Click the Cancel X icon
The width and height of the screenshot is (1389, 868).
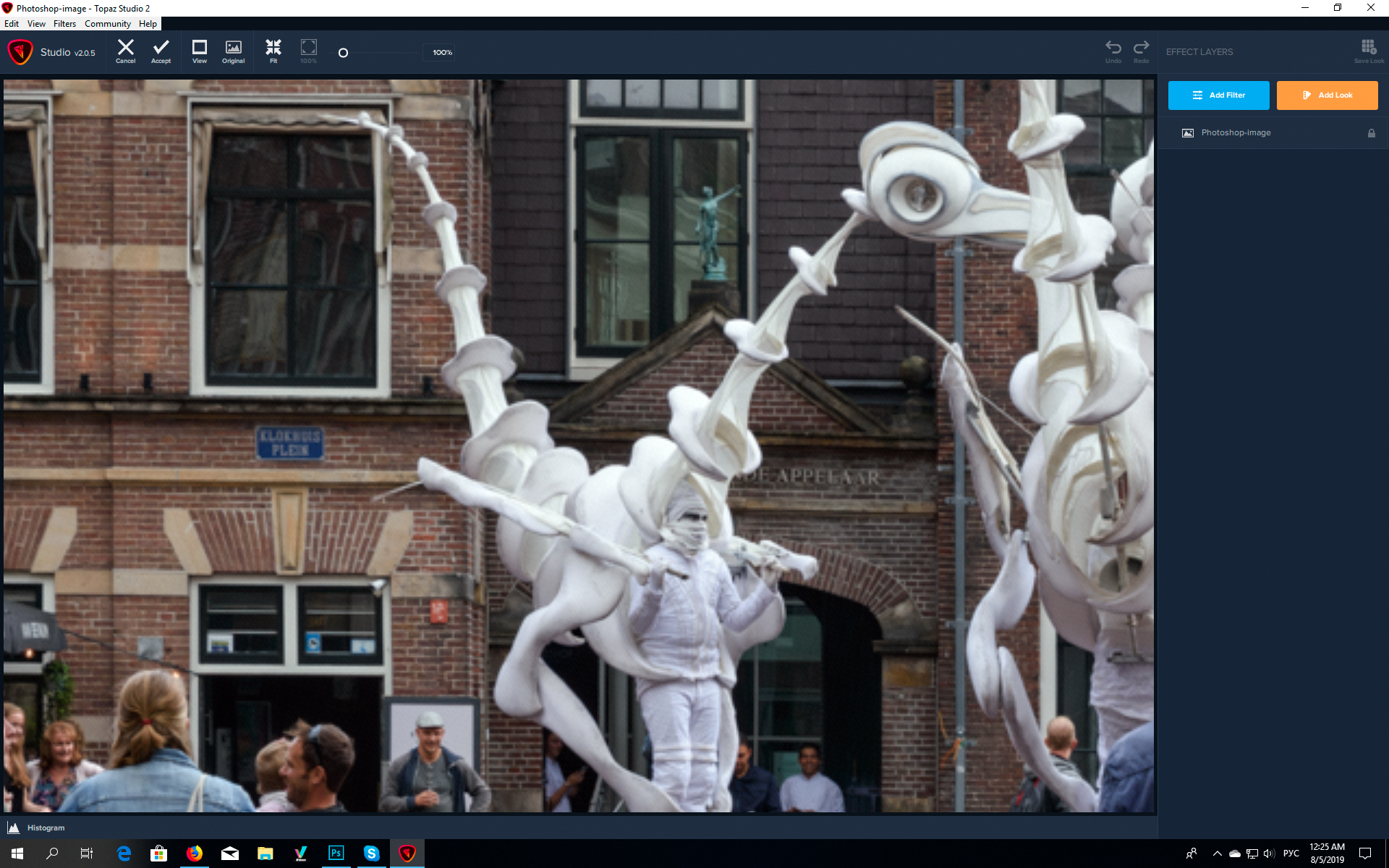click(x=125, y=51)
